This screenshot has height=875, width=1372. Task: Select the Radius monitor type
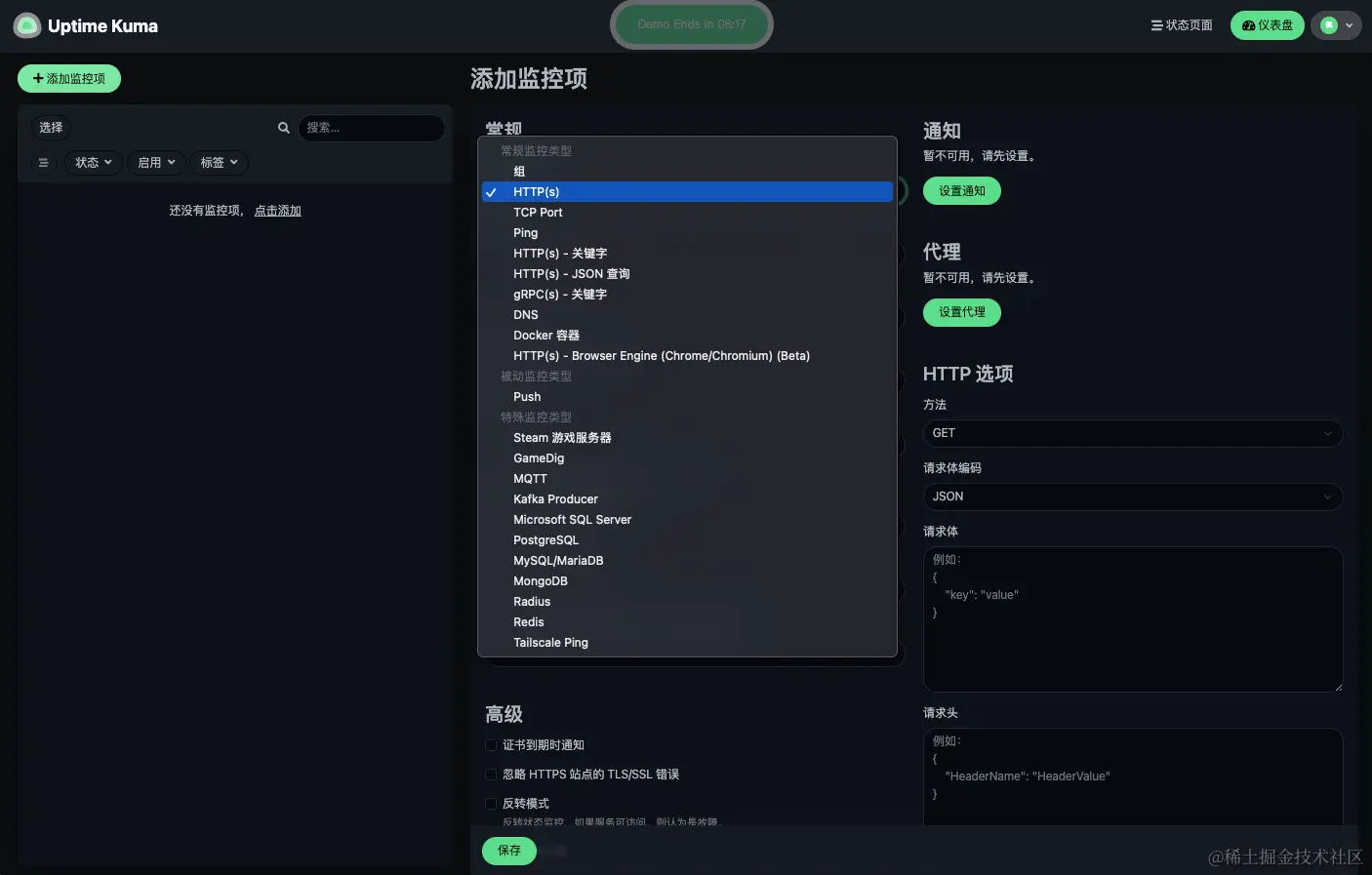[687, 602]
